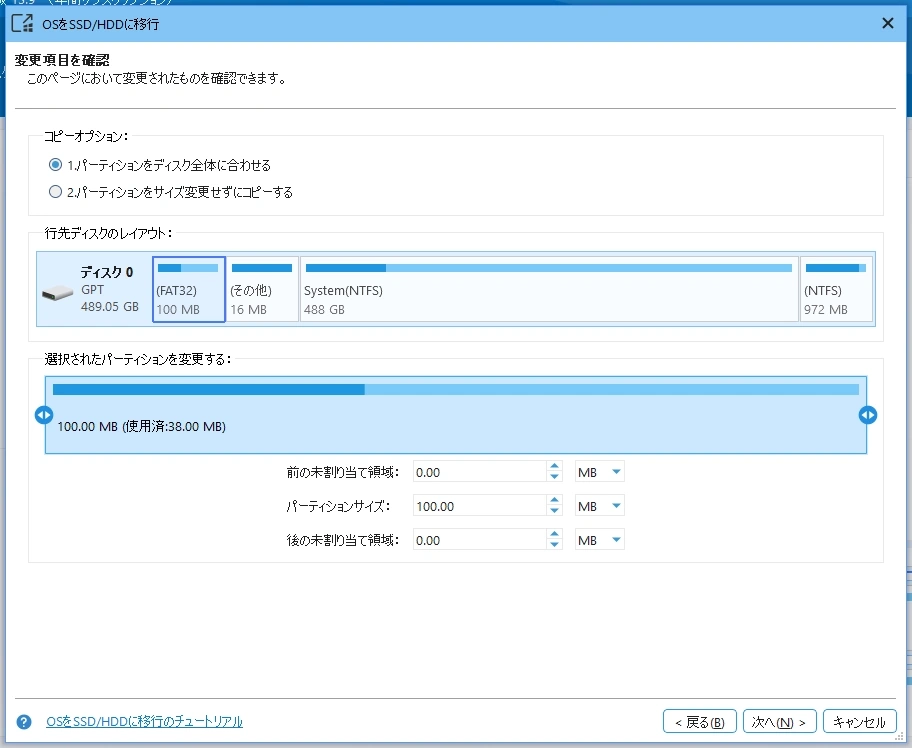Click the 戻る(B) back button
912x748 pixels.
(x=700, y=722)
